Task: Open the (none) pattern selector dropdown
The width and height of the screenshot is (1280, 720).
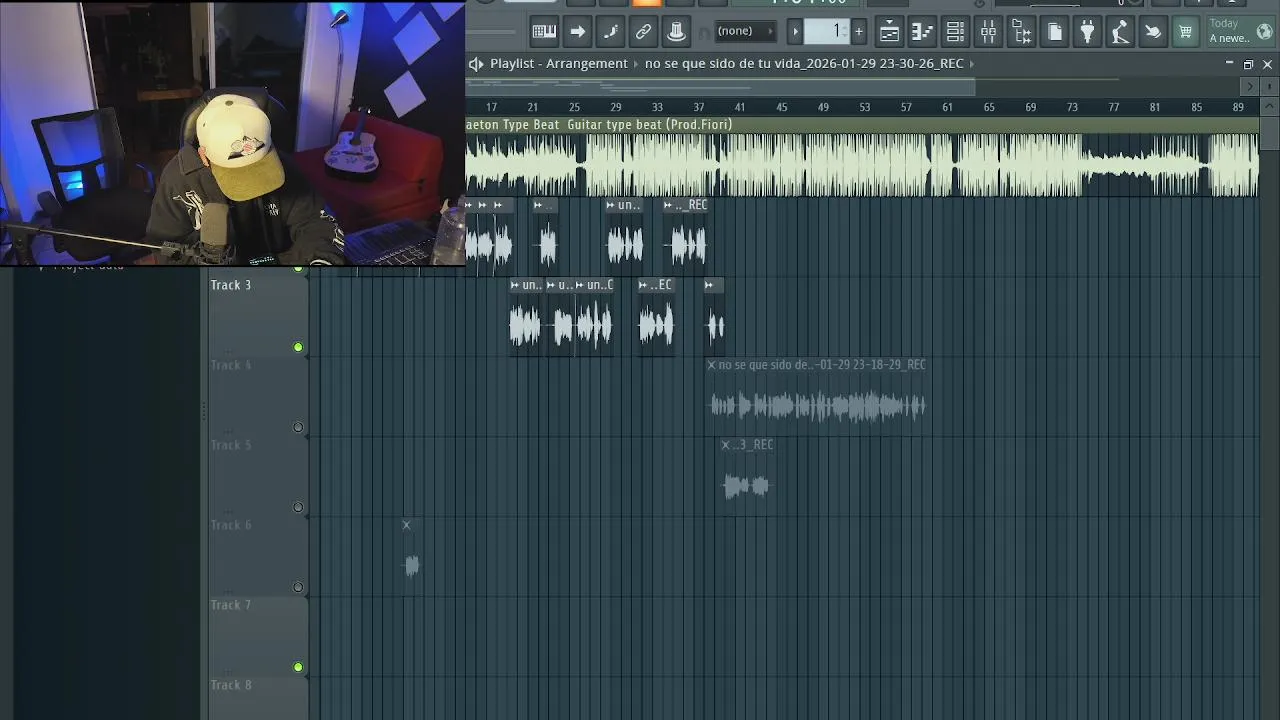Action: tap(744, 31)
